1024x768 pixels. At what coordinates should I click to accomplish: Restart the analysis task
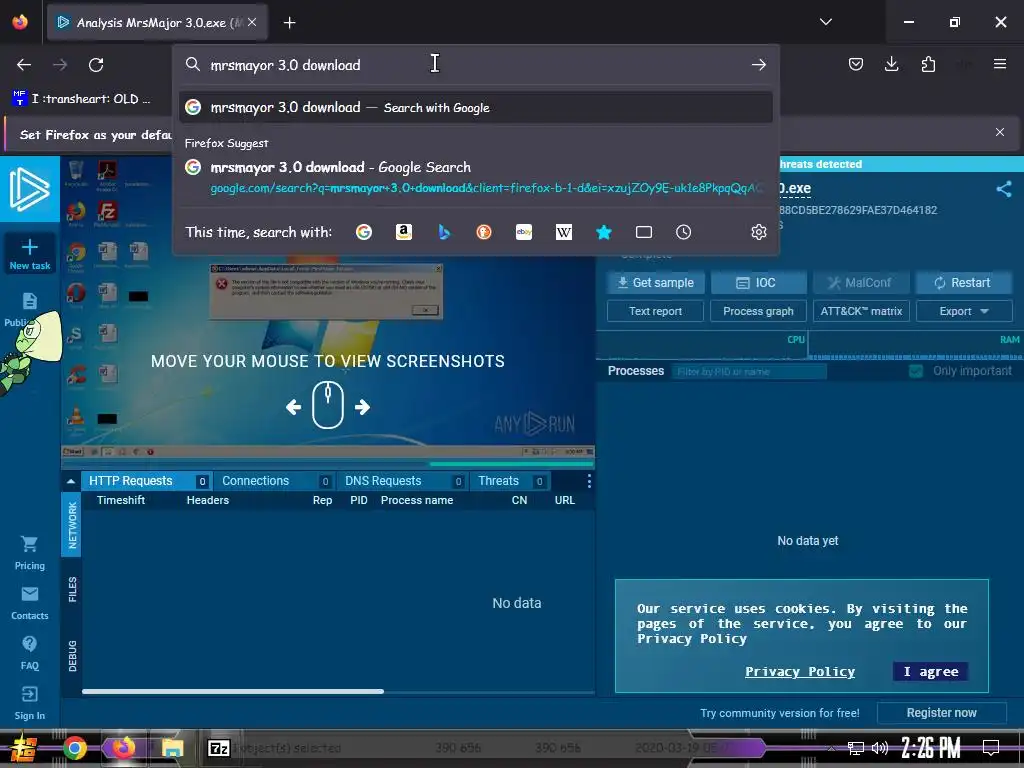tap(964, 282)
